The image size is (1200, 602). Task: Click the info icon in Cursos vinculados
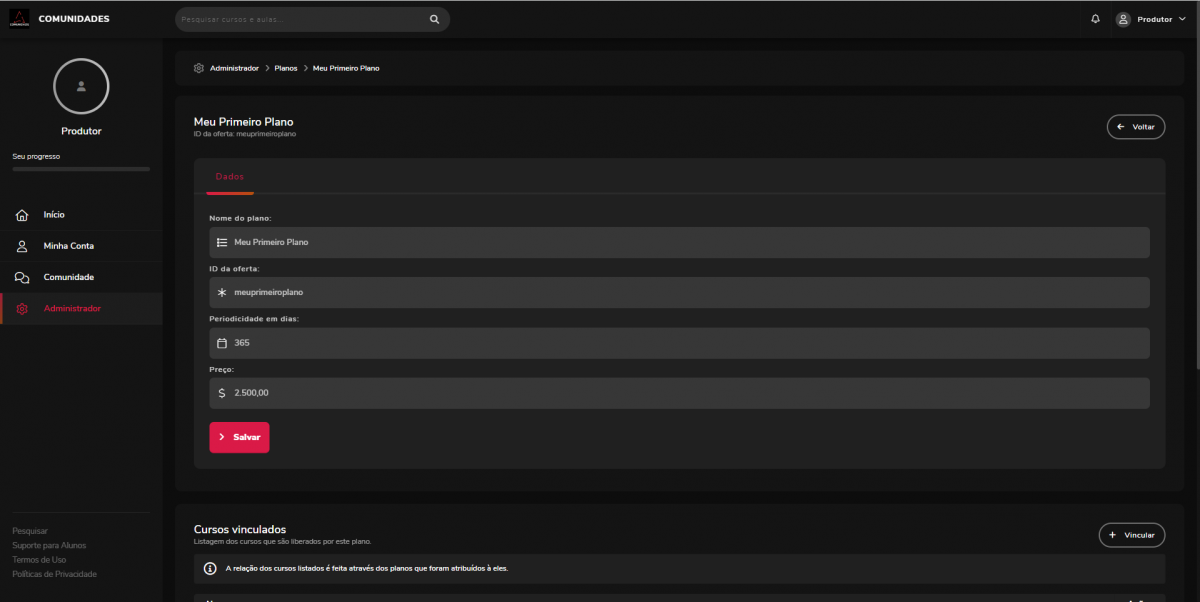(x=210, y=569)
